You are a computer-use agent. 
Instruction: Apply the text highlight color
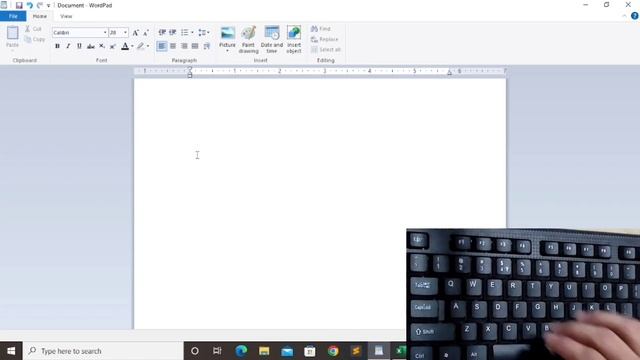[140, 46]
